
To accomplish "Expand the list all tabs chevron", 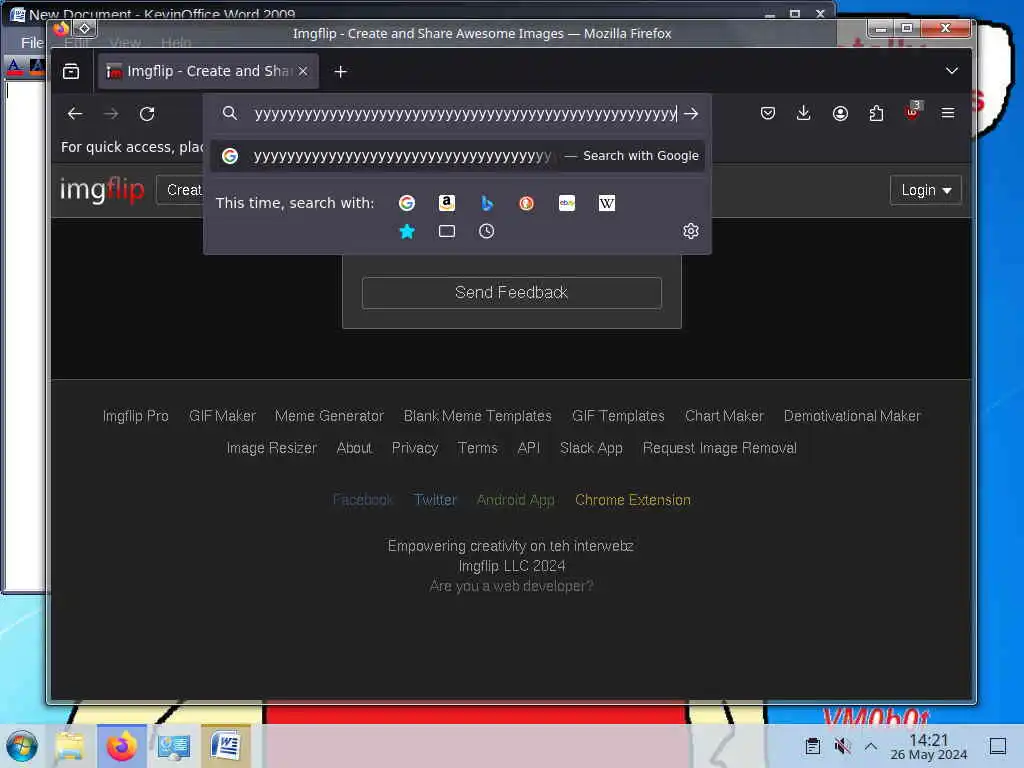I will [952, 71].
